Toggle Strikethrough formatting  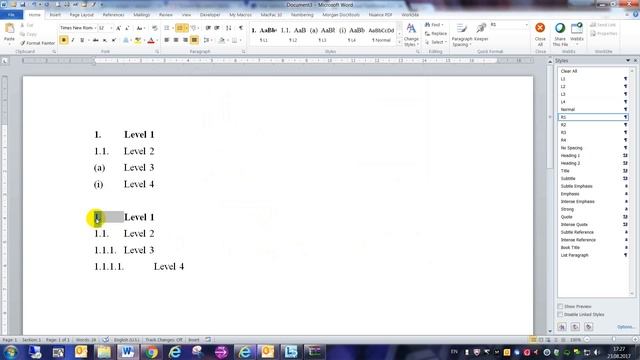tap(96, 40)
